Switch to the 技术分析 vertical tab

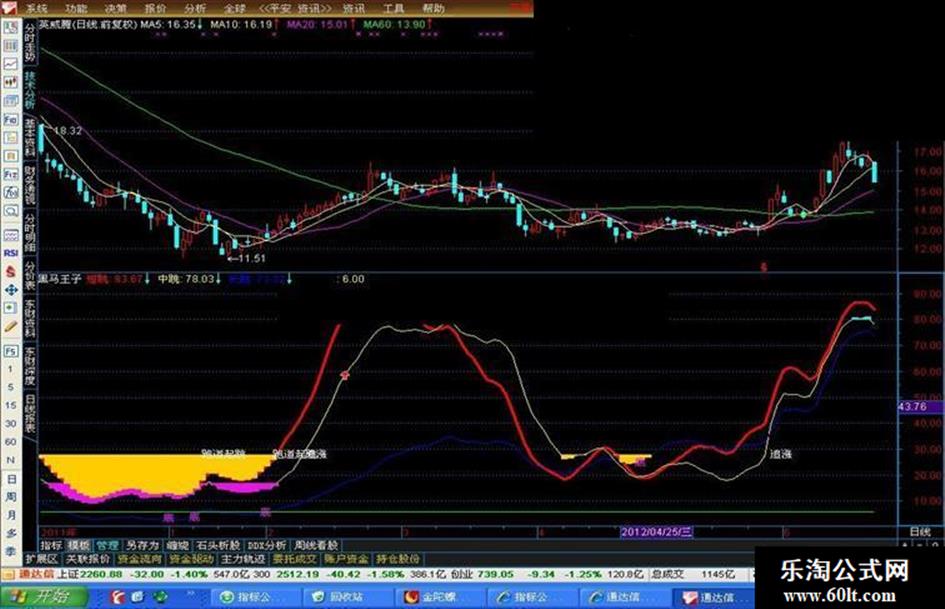point(29,90)
